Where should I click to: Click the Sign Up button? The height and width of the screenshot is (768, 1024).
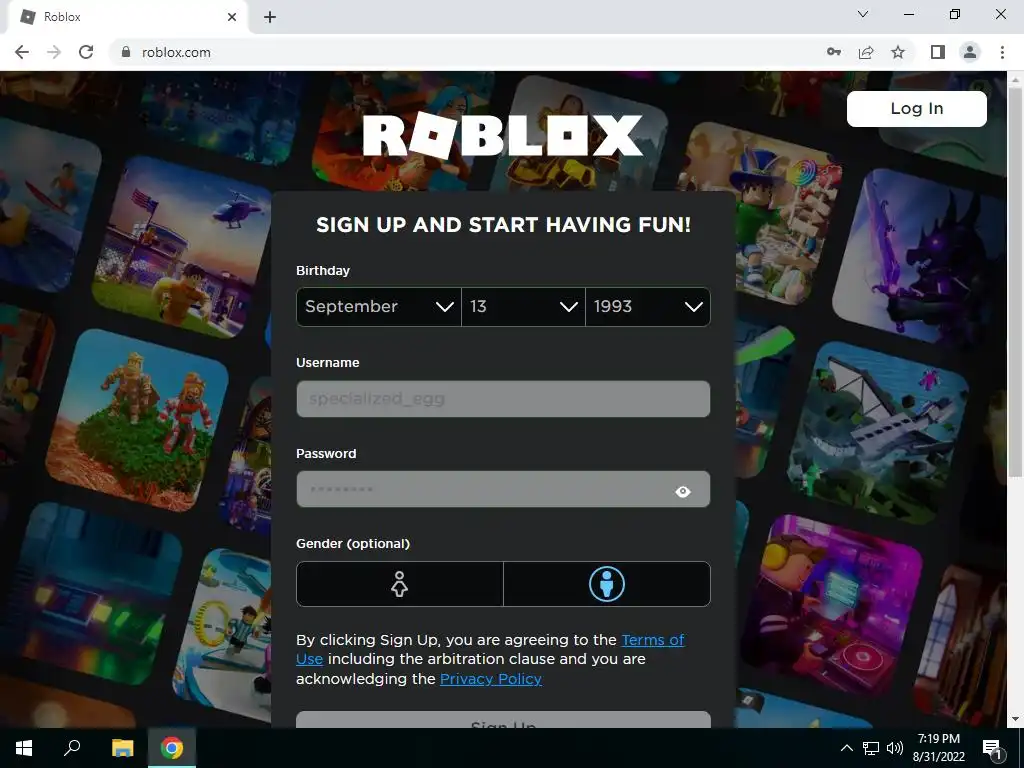(x=503, y=720)
